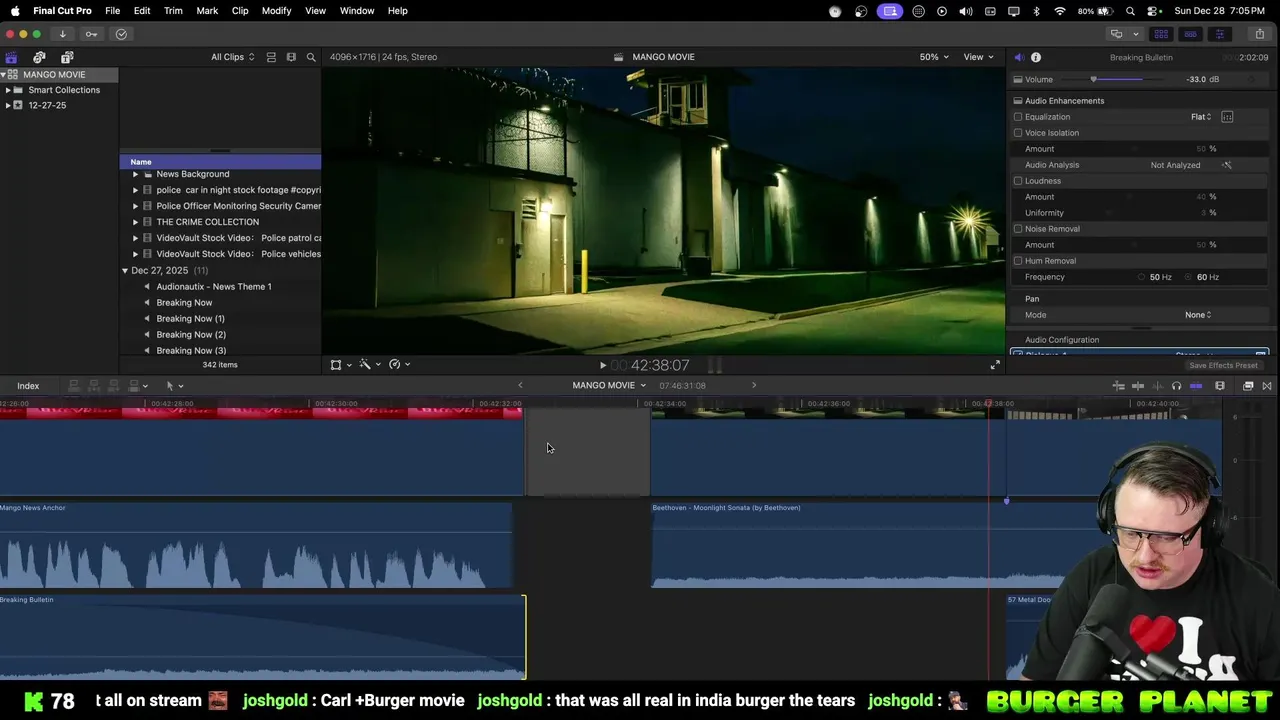Click the timeline Index button
Image resolution: width=1280 pixels, height=720 pixels.
[x=28, y=386]
